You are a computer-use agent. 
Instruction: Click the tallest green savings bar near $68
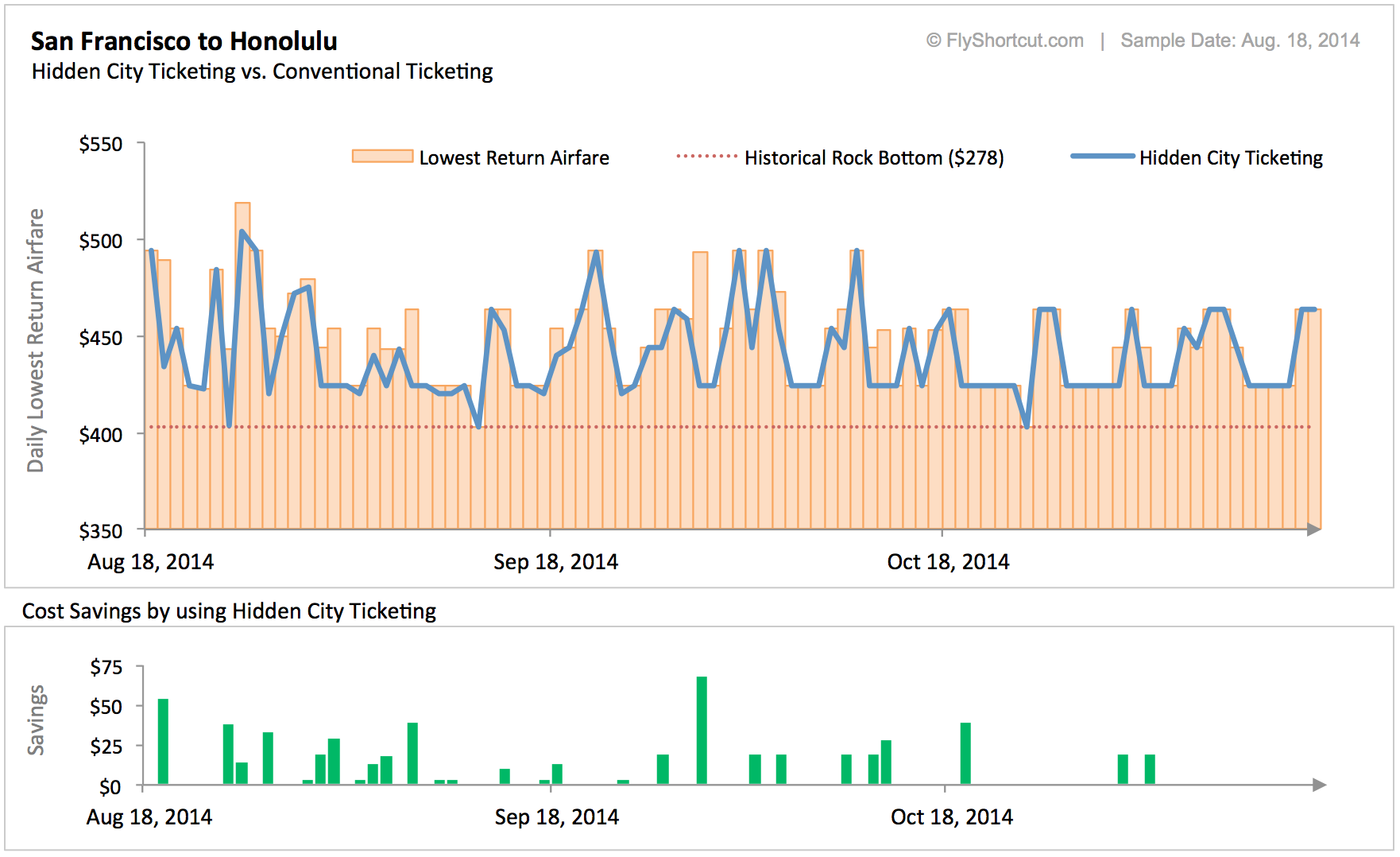pyautogui.click(x=702, y=731)
